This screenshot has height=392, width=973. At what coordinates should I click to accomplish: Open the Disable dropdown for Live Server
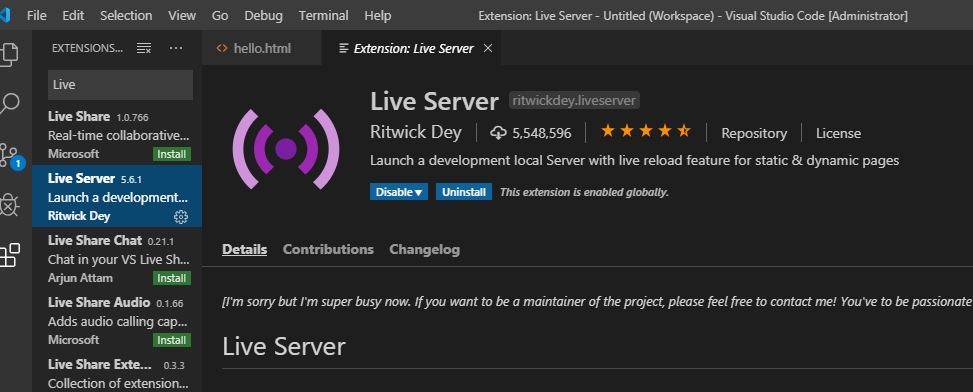(x=400, y=192)
